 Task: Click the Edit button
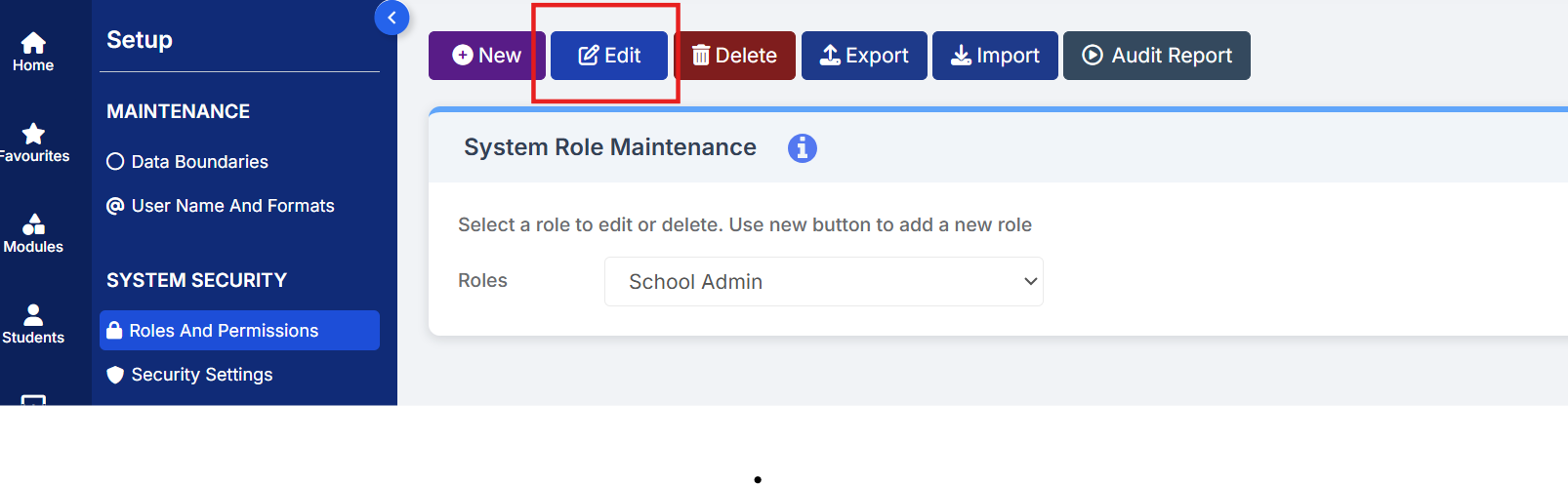[609, 56]
